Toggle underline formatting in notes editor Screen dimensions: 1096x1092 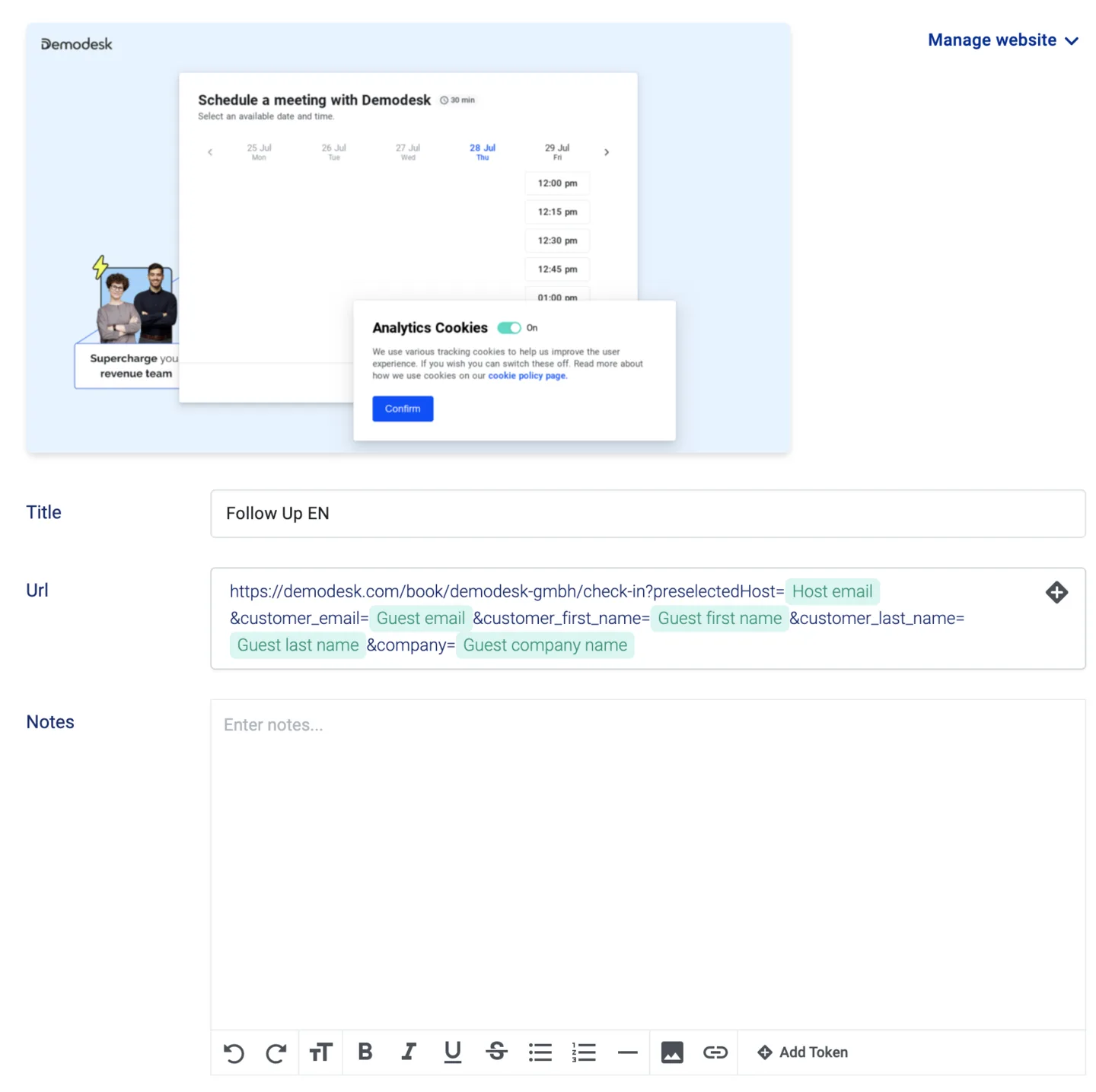click(x=453, y=1052)
